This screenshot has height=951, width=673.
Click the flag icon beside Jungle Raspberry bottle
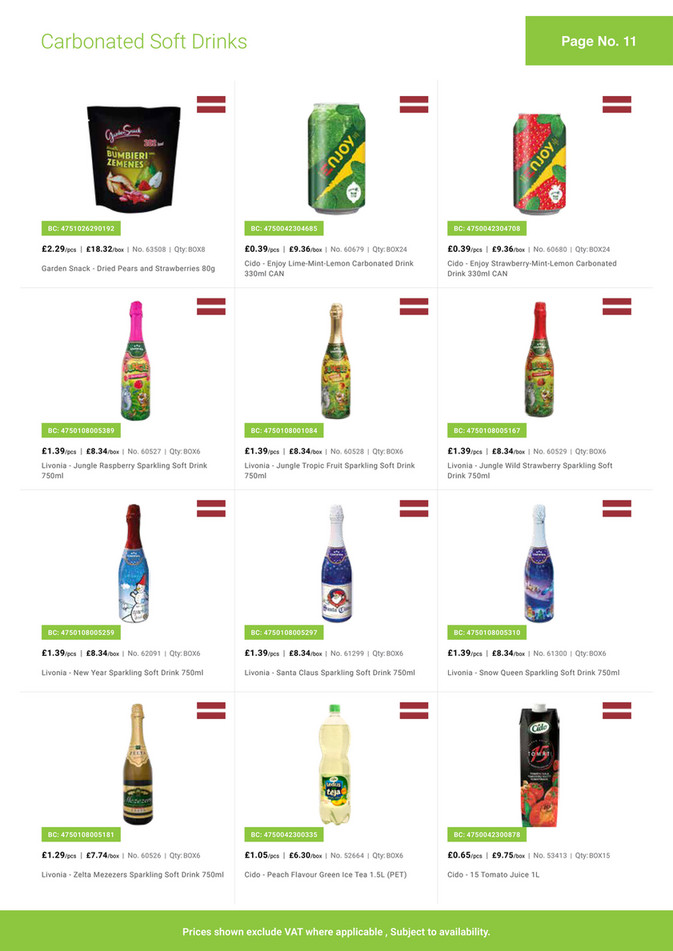(x=211, y=306)
